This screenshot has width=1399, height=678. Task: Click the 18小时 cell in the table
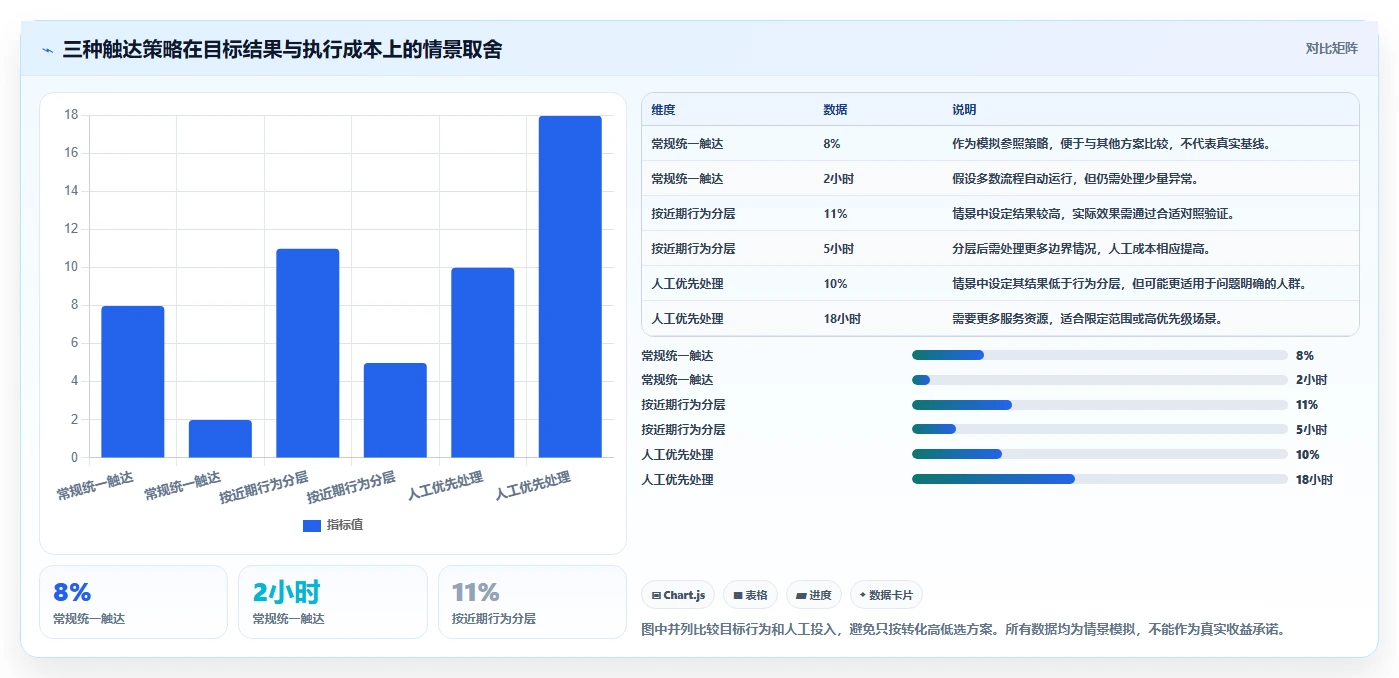coord(842,319)
